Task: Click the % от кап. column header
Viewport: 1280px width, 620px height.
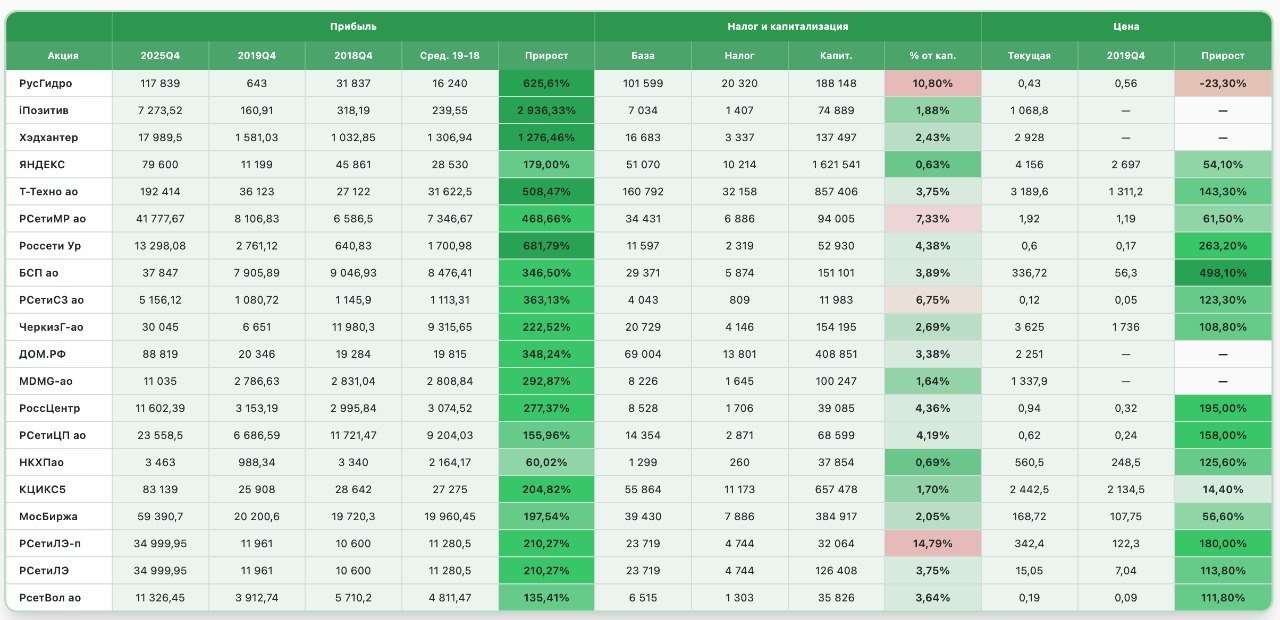Action: (932, 56)
